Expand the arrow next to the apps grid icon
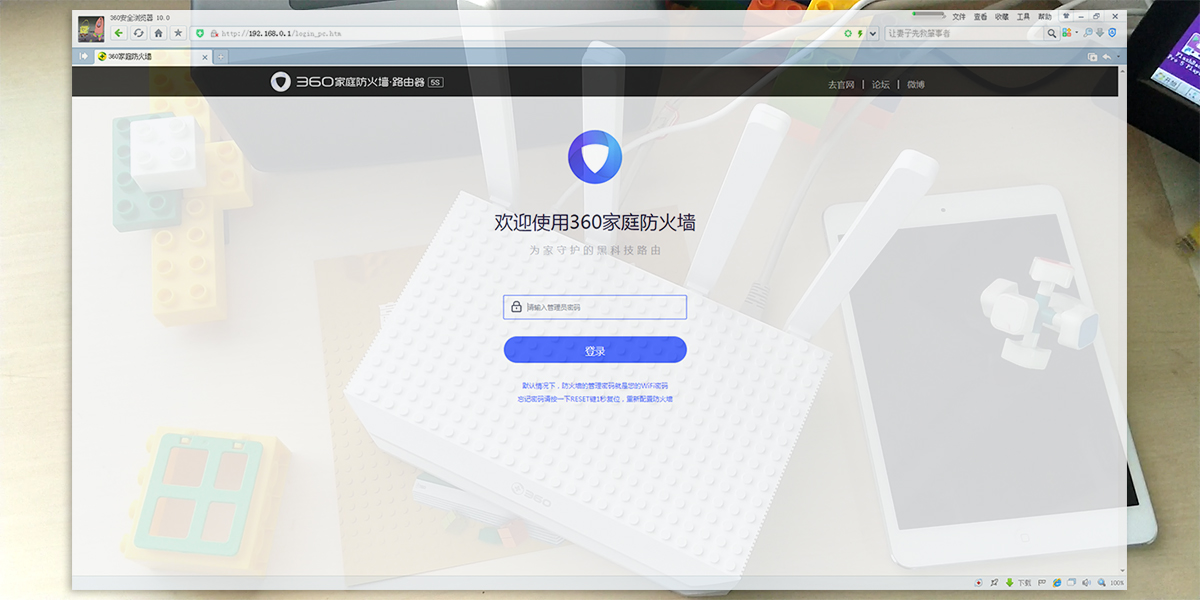Viewport: 1200px width, 600px height. pos(1077,32)
